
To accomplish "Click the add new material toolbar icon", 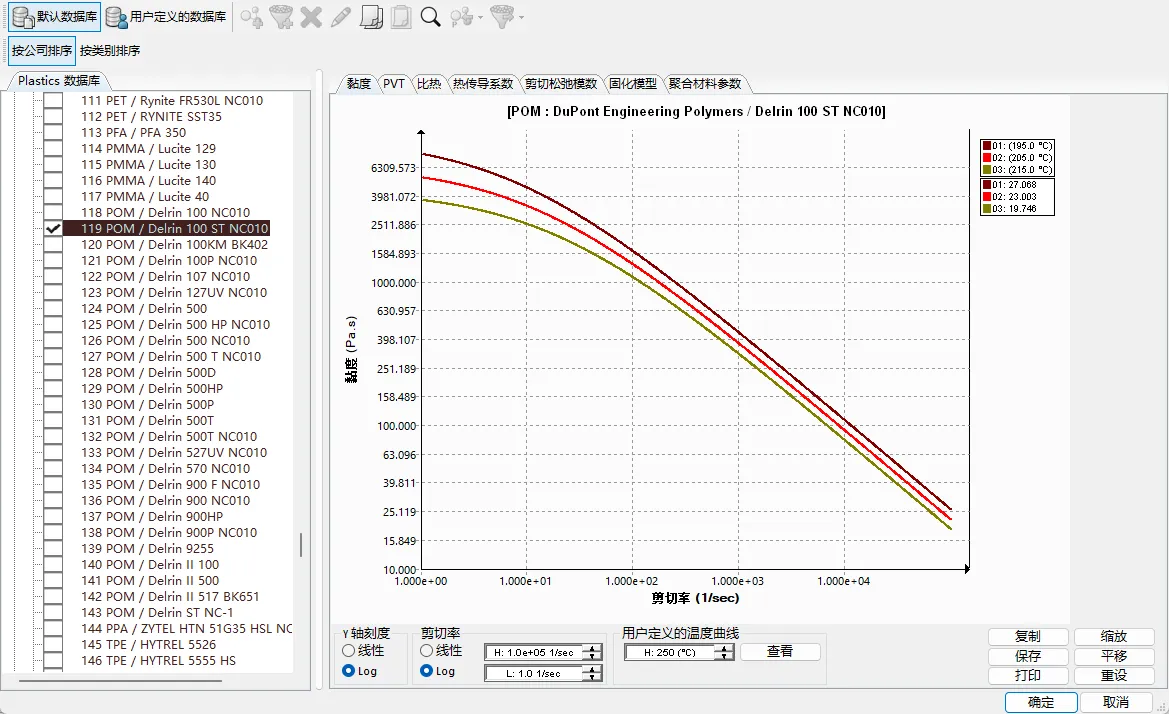I will tap(251, 16).
